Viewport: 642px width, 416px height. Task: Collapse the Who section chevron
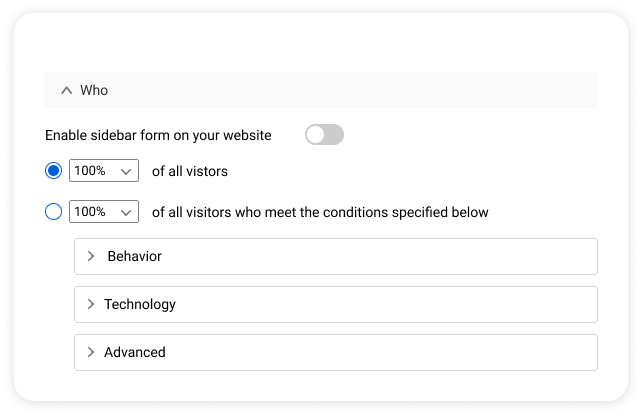[x=67, y=90]
